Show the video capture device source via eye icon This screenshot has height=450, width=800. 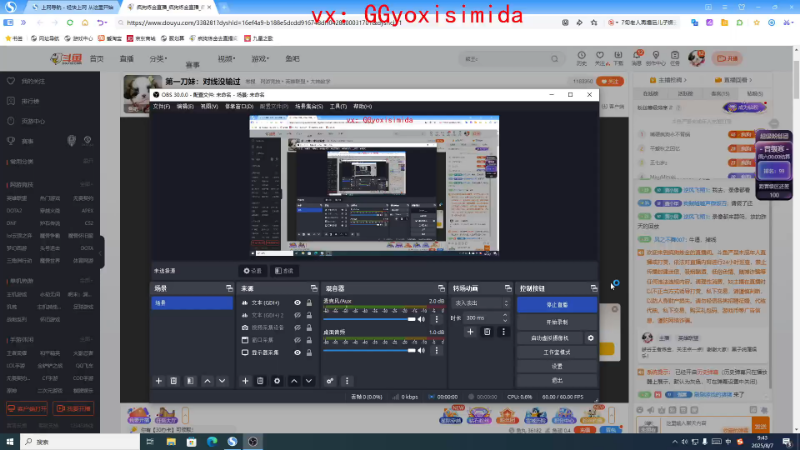tap(297, 328)
